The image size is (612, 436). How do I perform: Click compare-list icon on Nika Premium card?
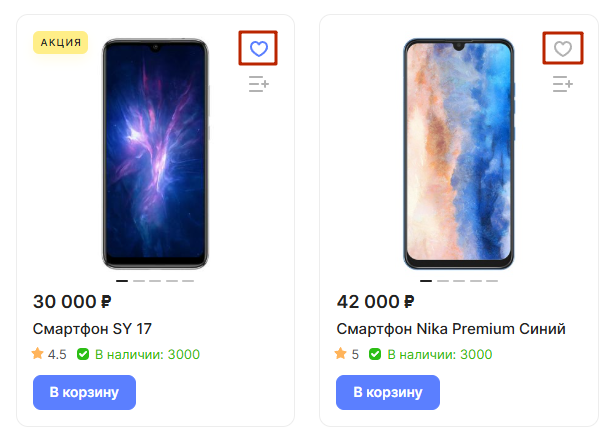pos(563,85)
